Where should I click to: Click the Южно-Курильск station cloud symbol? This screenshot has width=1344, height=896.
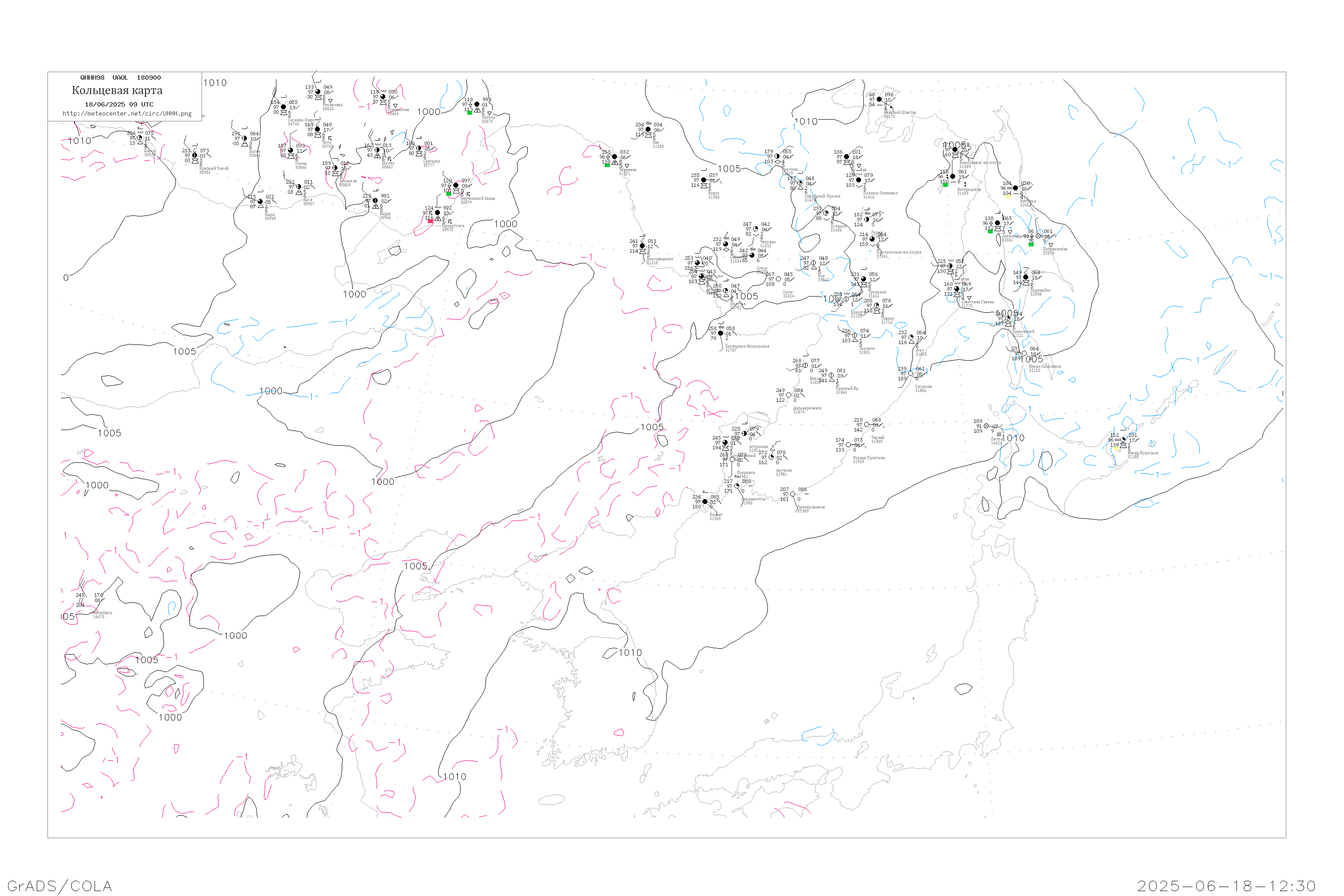coord(1124,439)
